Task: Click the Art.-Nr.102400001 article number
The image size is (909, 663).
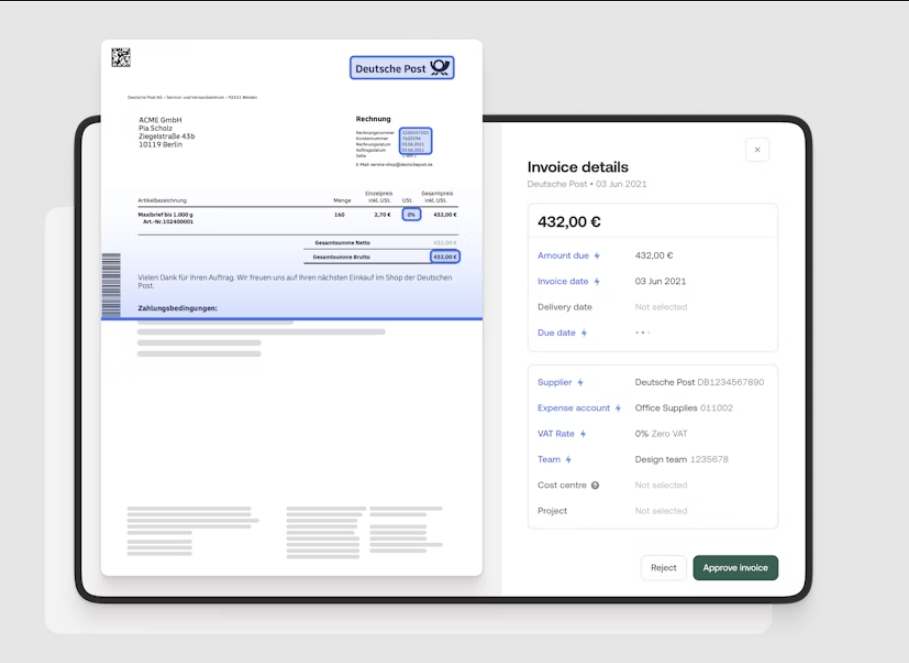Action: [168, 221]
